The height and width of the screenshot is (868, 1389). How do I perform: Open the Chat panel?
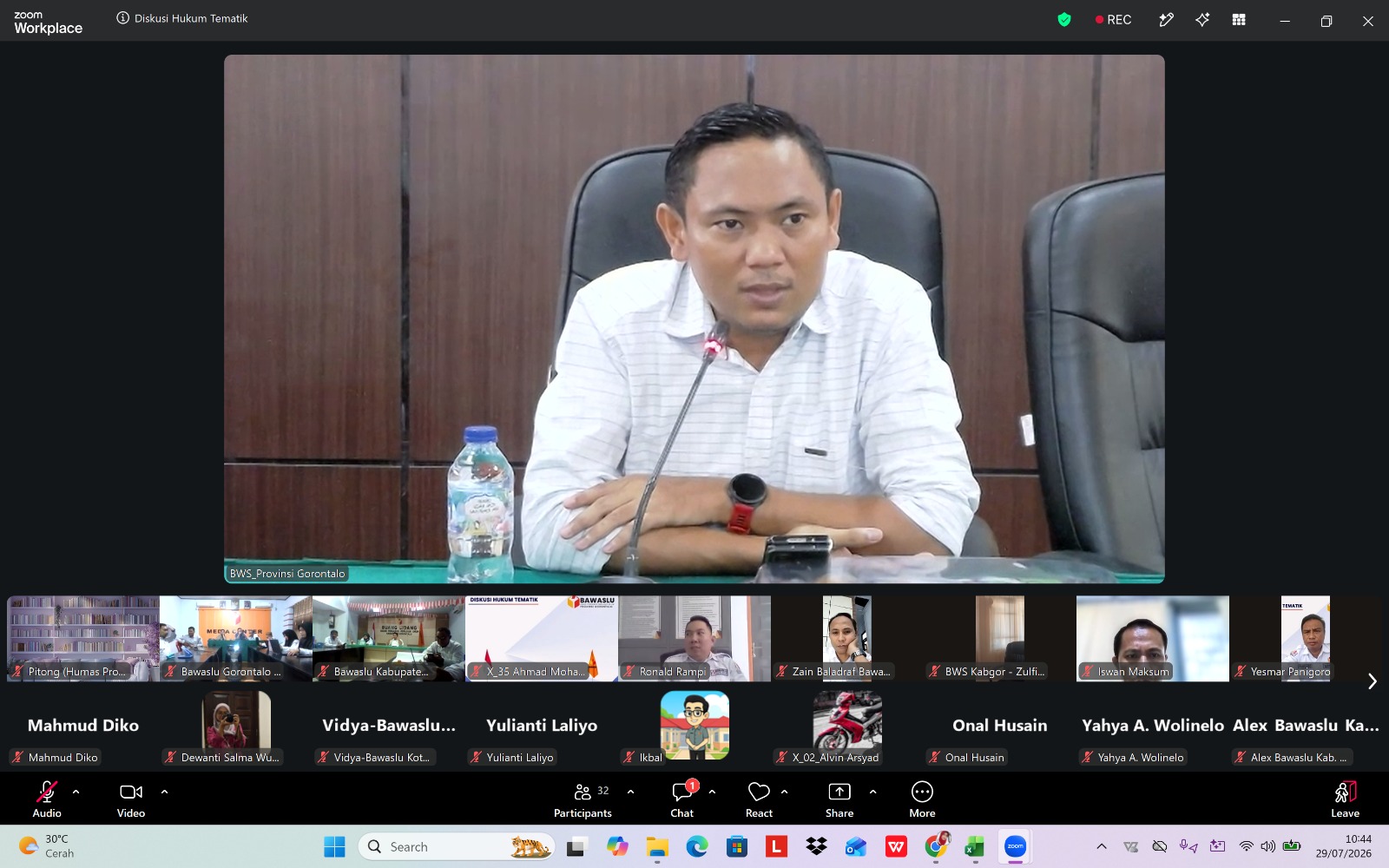click(682, 799)
